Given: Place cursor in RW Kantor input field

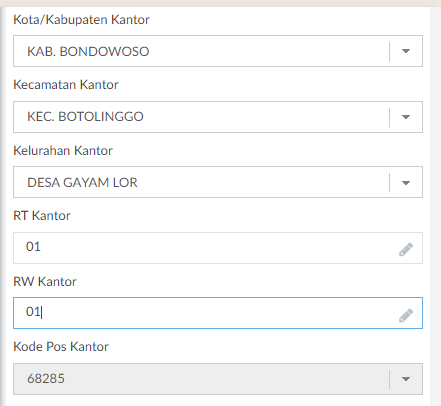Looking at the screenshot, I should click(x=218, y=313).
